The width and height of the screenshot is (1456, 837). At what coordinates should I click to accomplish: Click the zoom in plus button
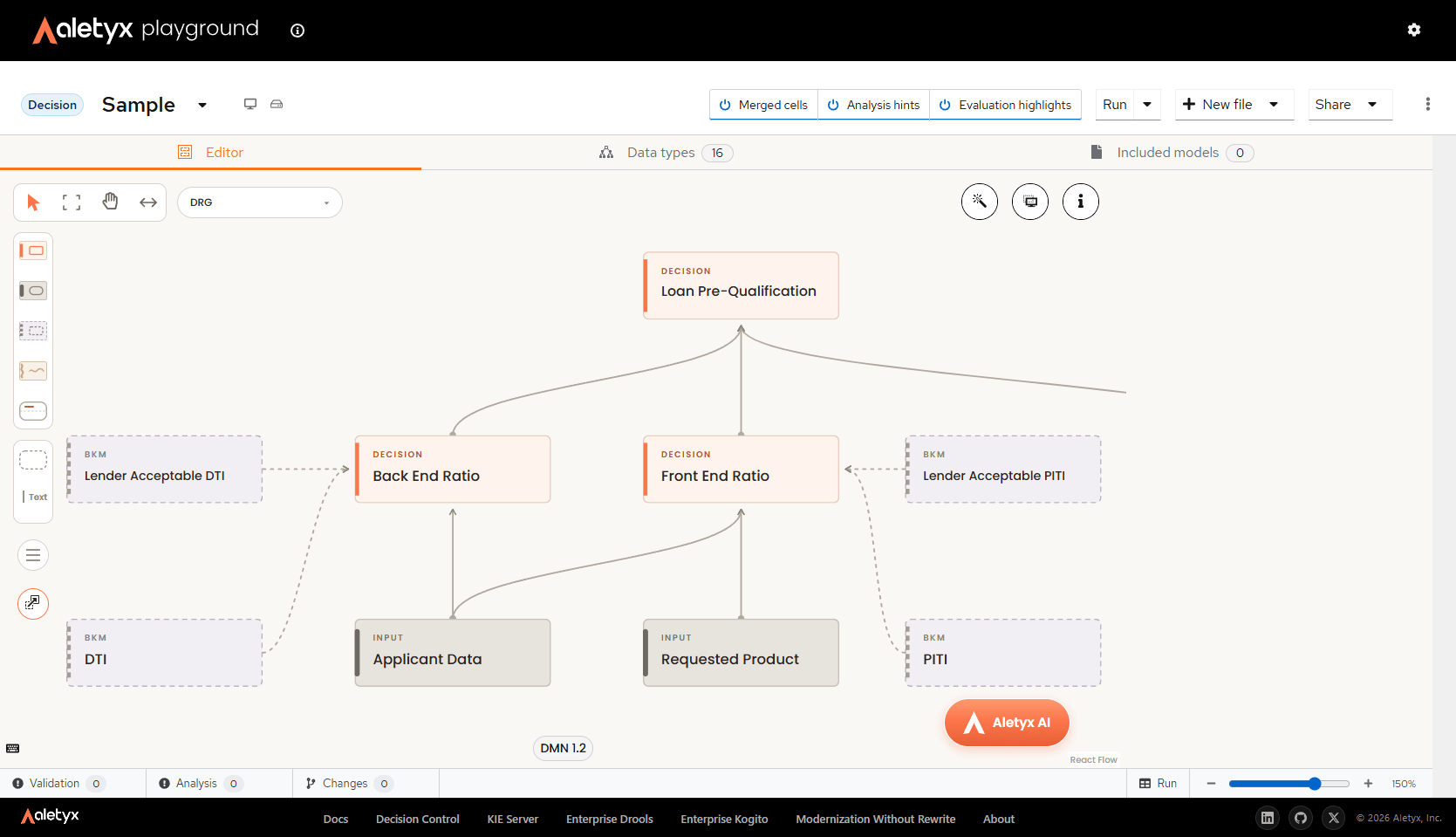pos(1368,784)
